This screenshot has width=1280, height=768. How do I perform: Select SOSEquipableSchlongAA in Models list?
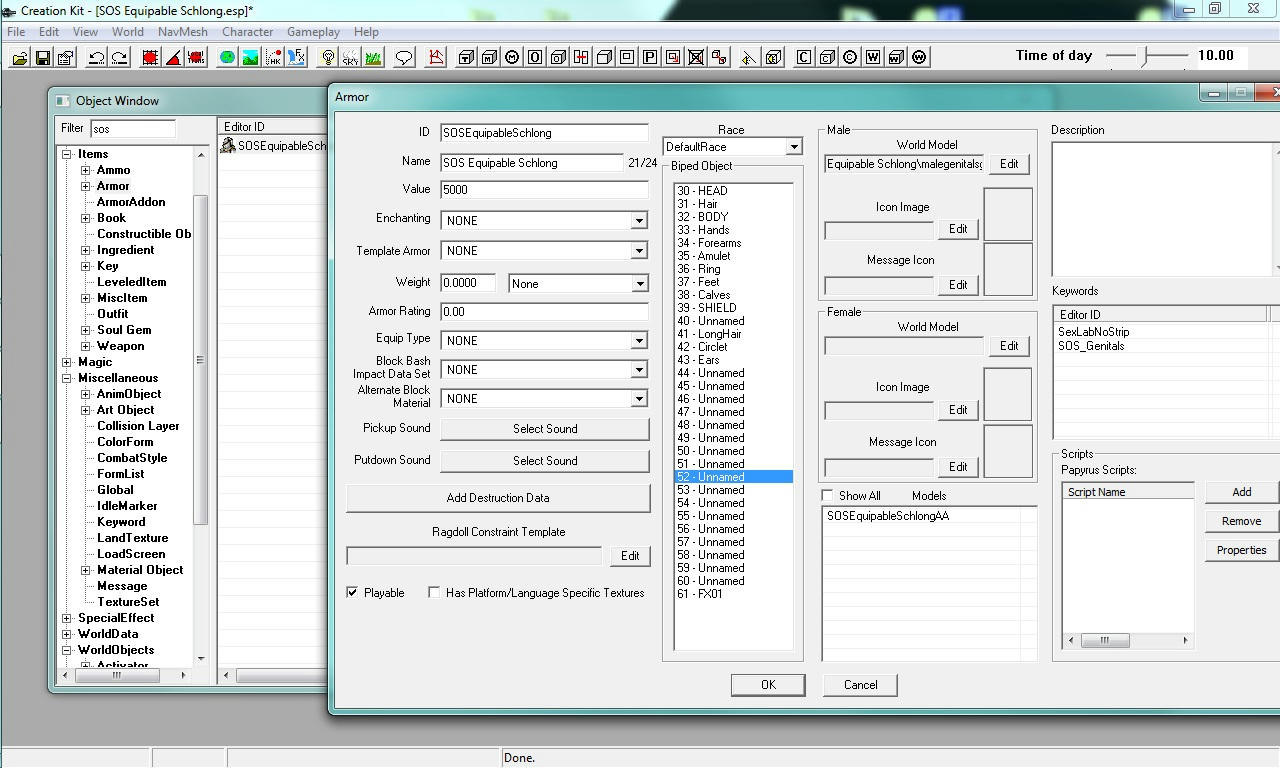point(888,517)
